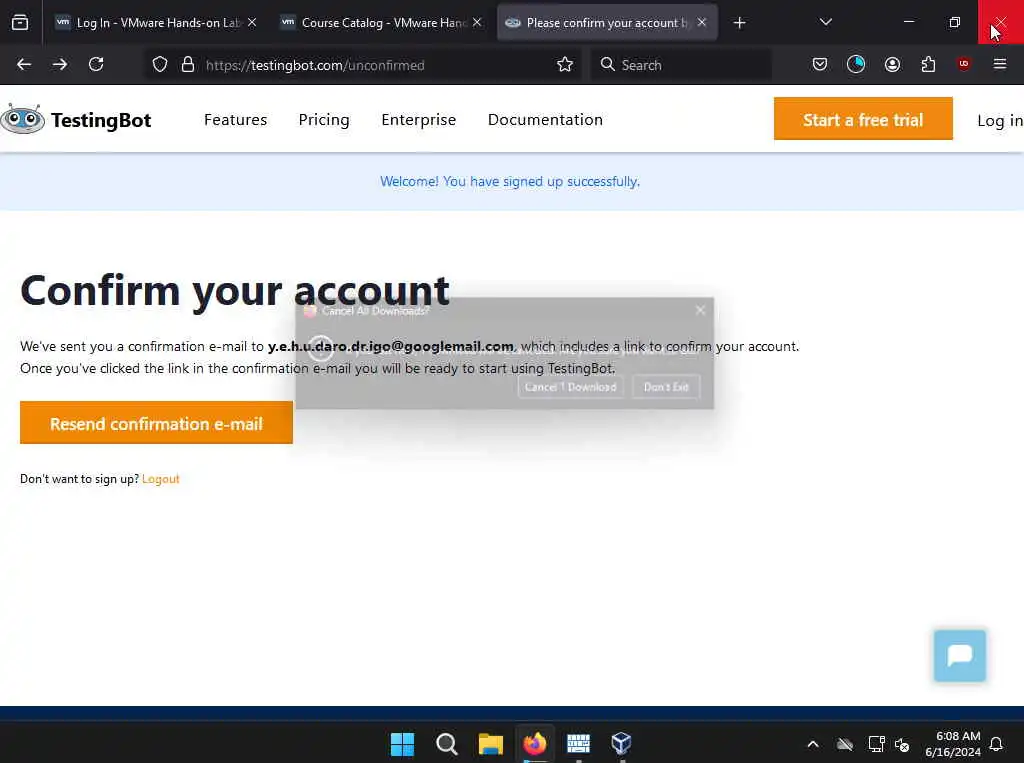The width and height of the screenshot is (1024, 763).
Task: Click Resend confirmation e-mail button
Action: [x=156, y=423]
